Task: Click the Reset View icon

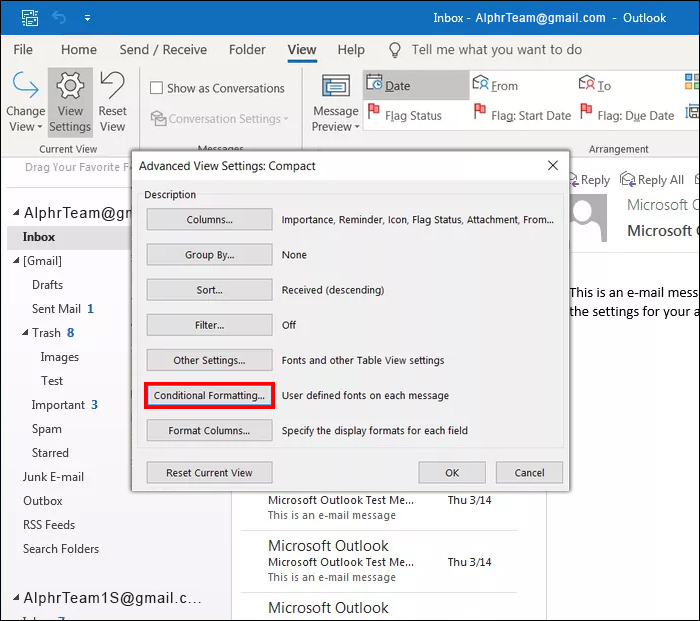Action: pos(112,85)
